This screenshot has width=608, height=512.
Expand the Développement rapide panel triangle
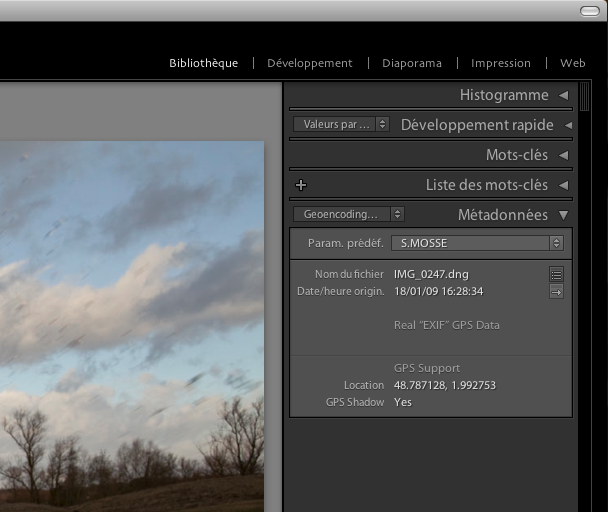(x=567, y=125)
